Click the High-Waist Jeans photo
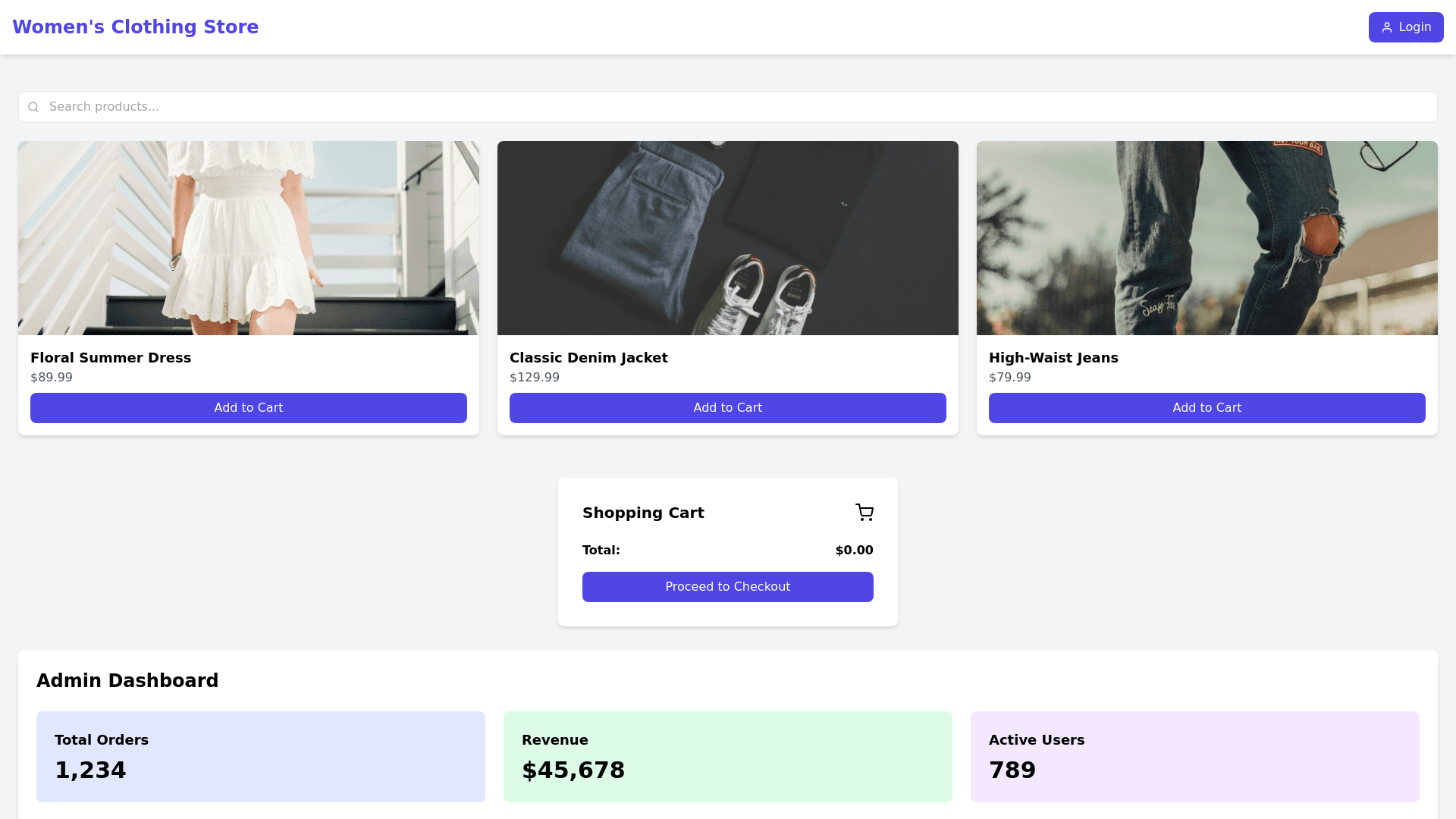This screenshot has width=1456, height=819. 1207,238
